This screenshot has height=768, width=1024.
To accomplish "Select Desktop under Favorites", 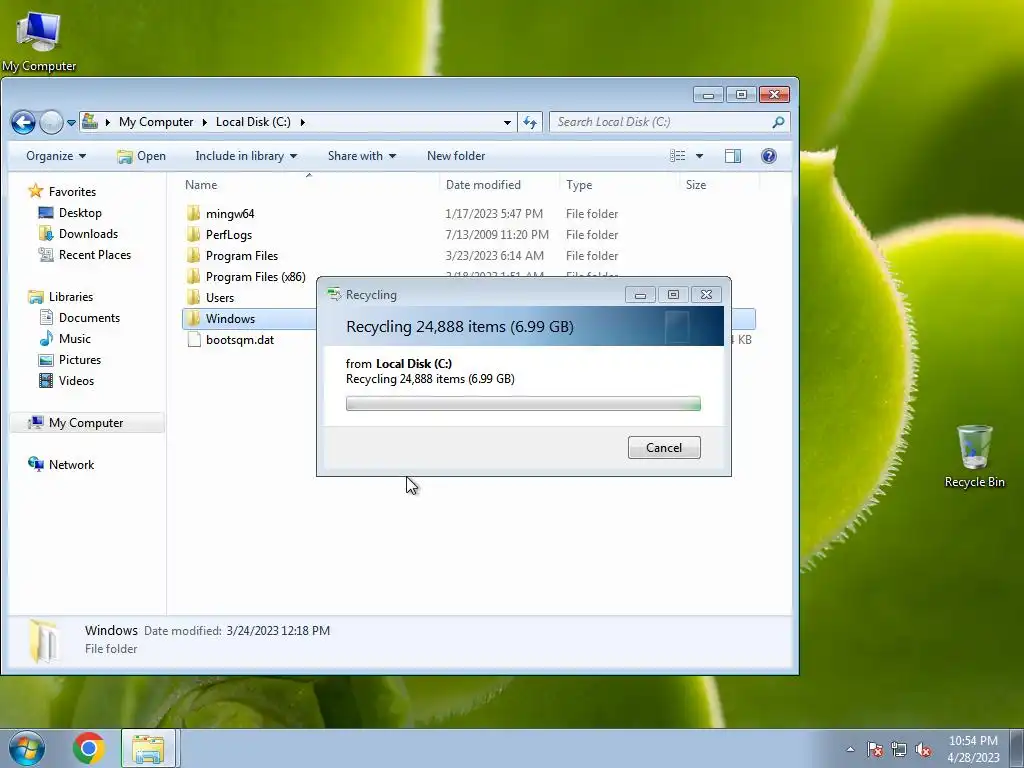I will click(71, 213).
